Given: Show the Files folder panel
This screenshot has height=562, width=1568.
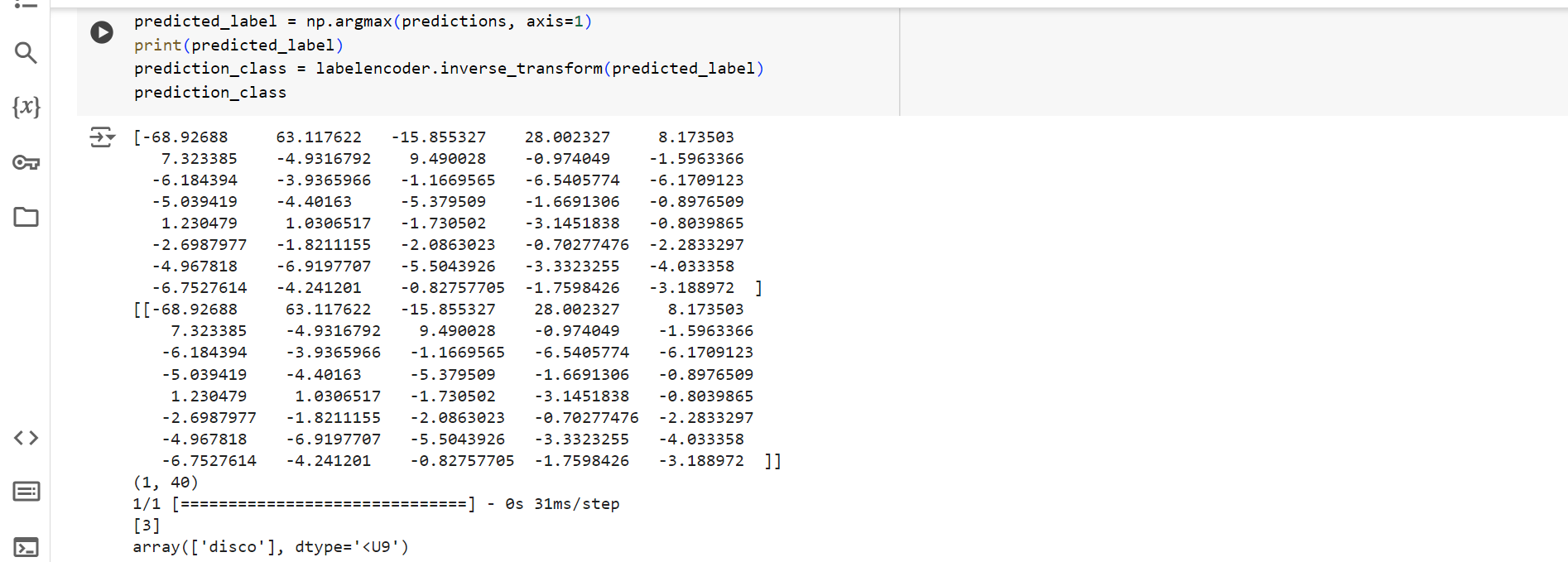Looking at the screenshot, I should click(x=26, y=217).
